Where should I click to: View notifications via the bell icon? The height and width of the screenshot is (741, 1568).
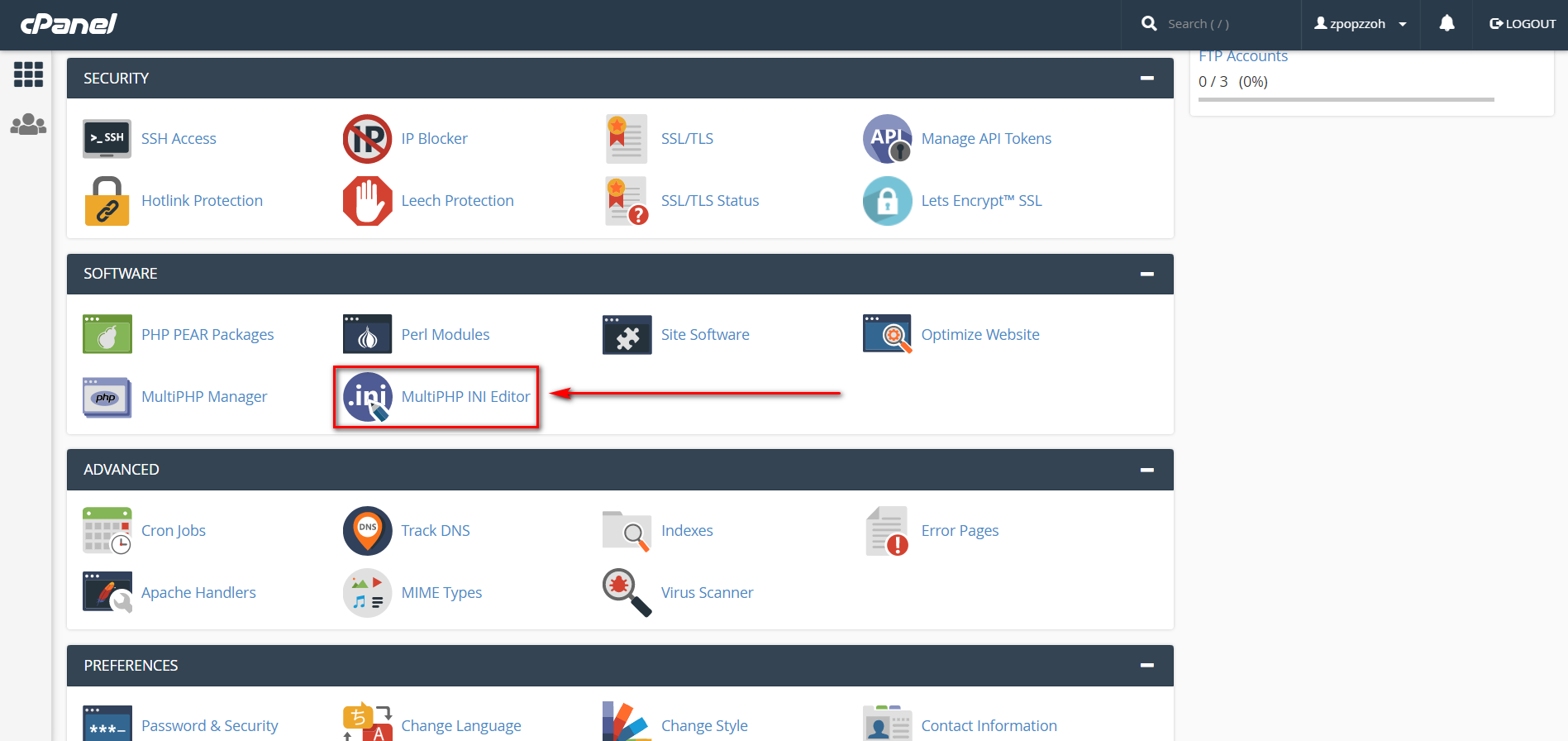click(1446, 24)
